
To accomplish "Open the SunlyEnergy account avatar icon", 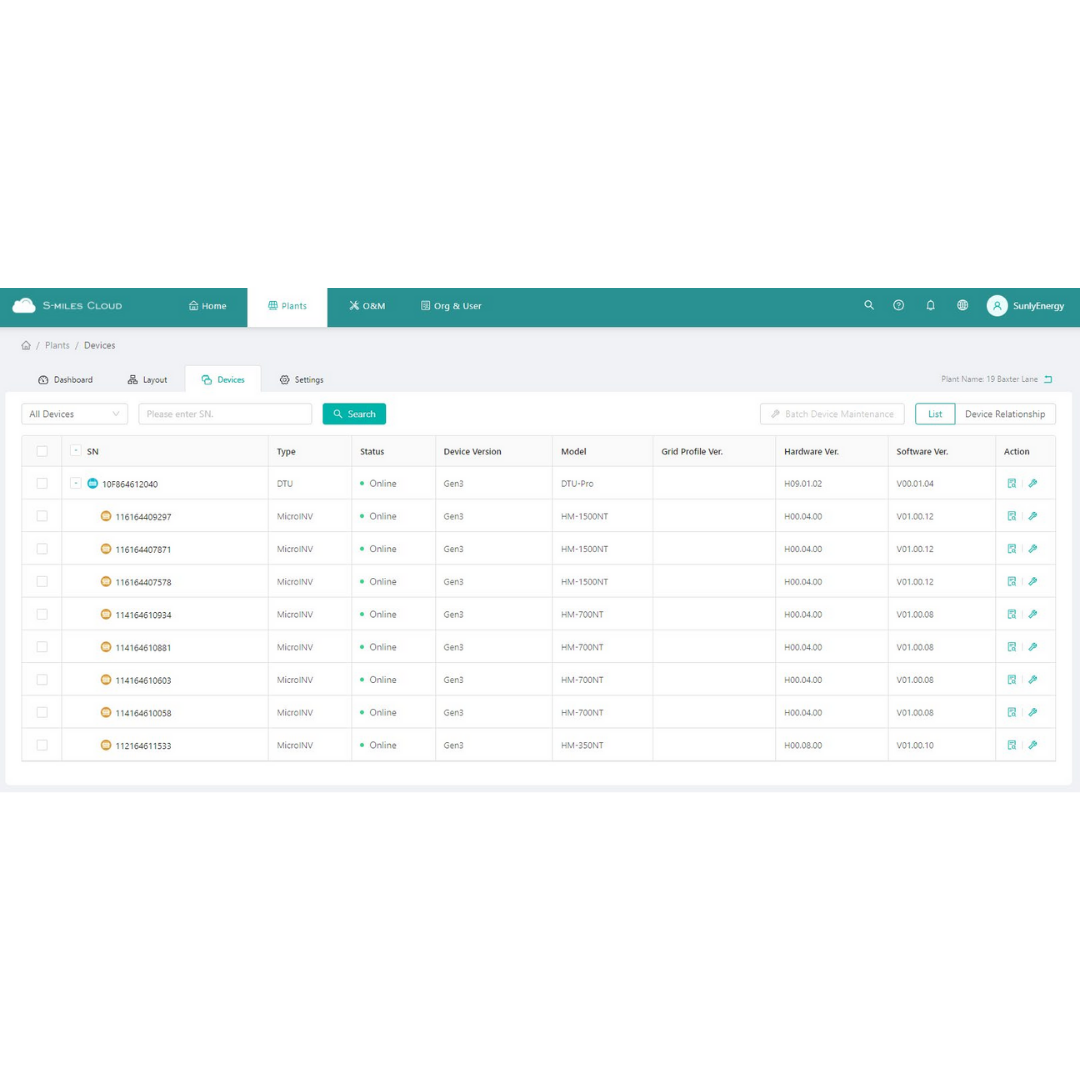I will tap(997, 306).
